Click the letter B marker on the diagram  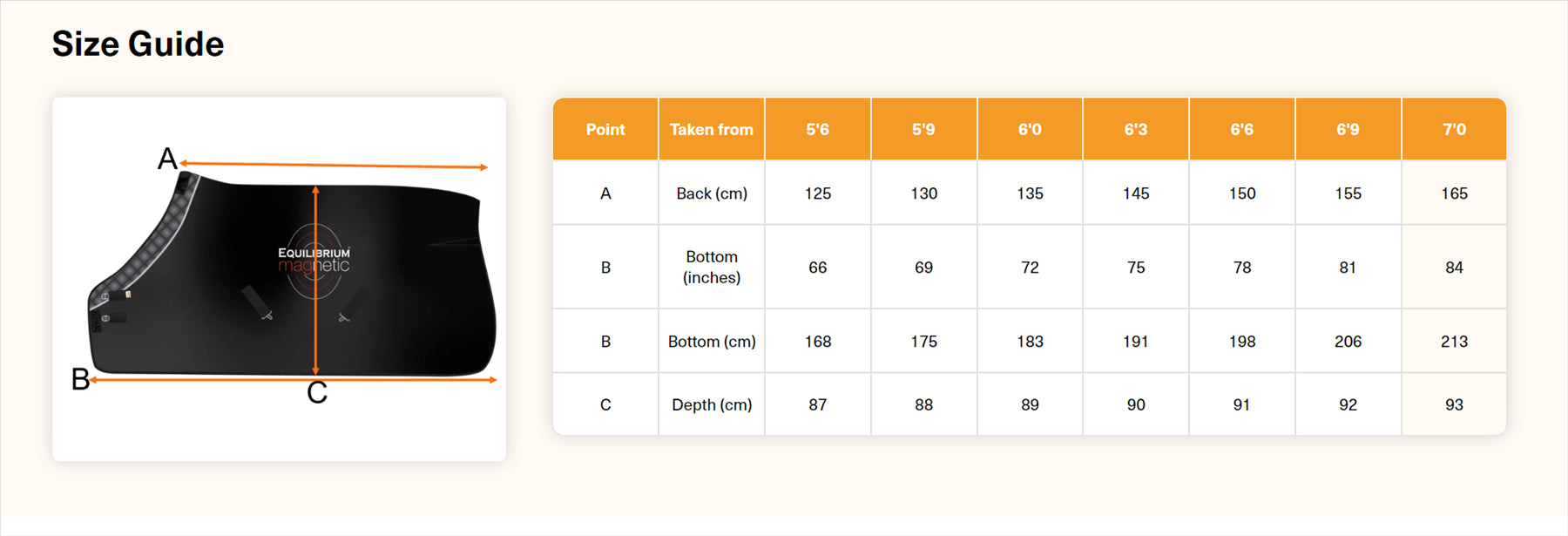click(80, 379)
